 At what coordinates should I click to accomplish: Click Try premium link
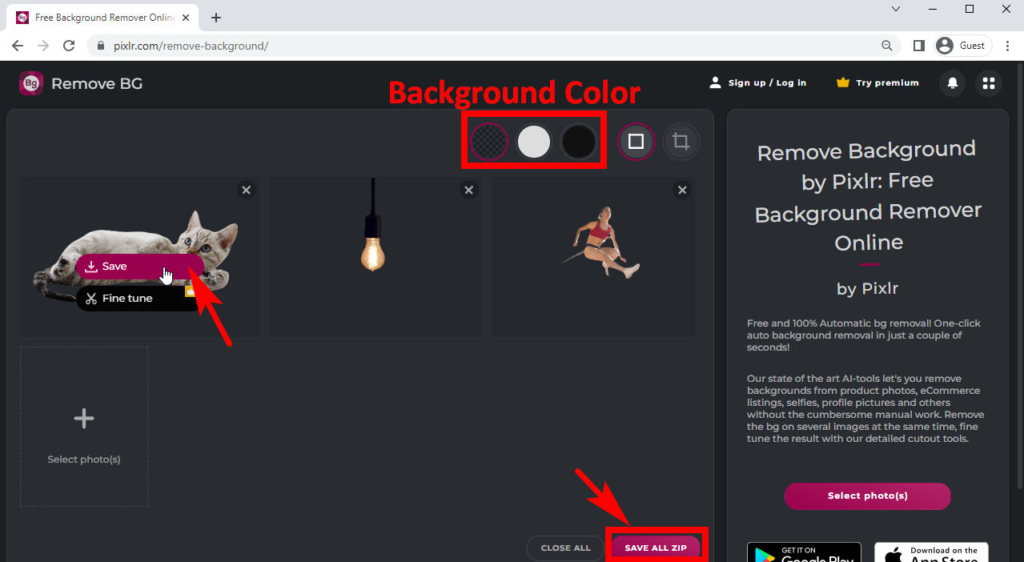(878, 83)
